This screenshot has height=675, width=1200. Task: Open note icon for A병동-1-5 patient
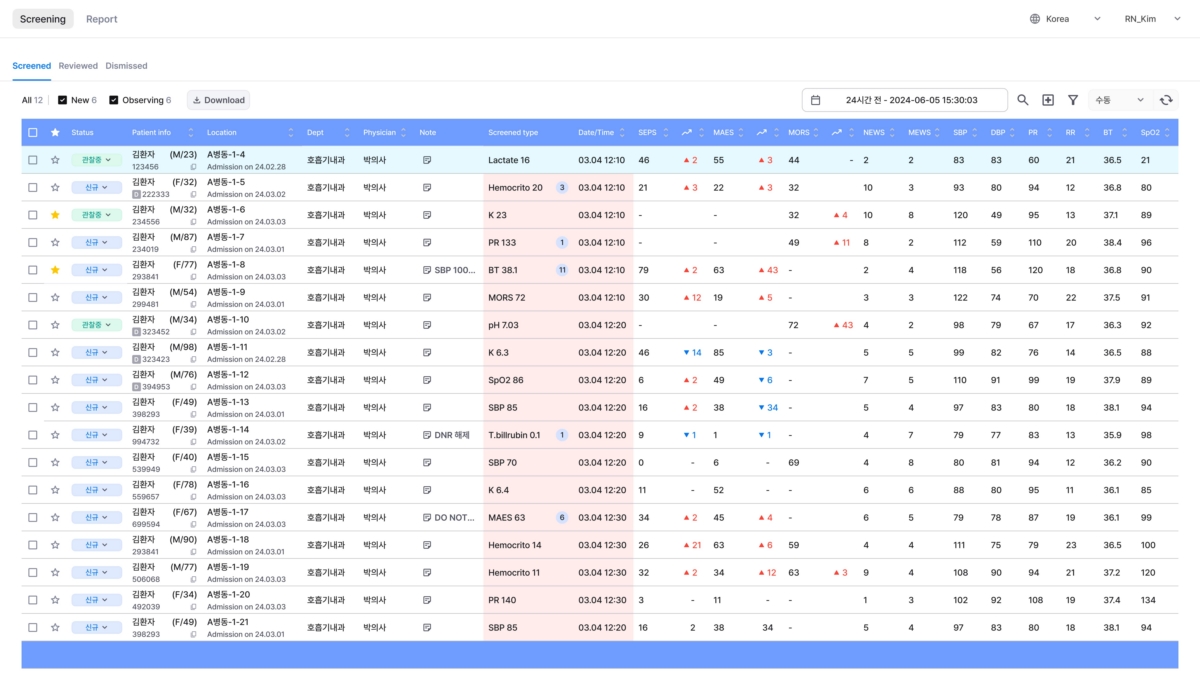(427, 187)
